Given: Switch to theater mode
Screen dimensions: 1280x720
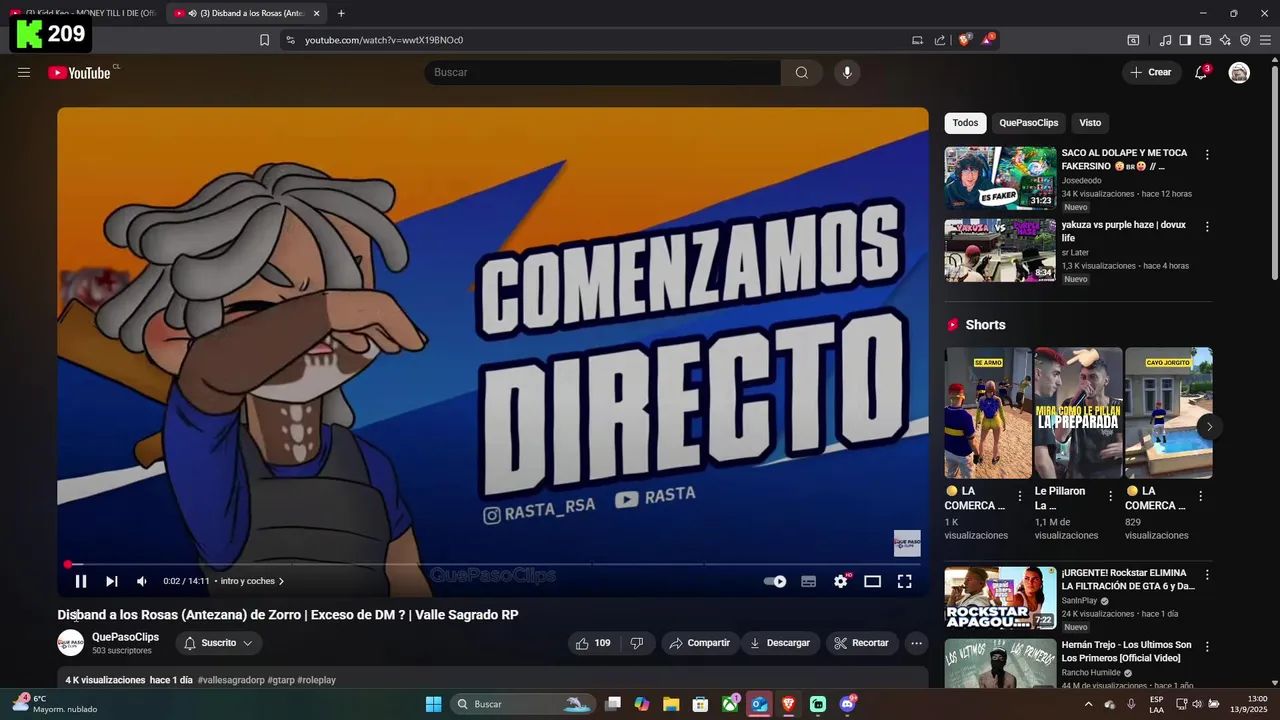Looking at the screenshot, I should pos(872,581).
